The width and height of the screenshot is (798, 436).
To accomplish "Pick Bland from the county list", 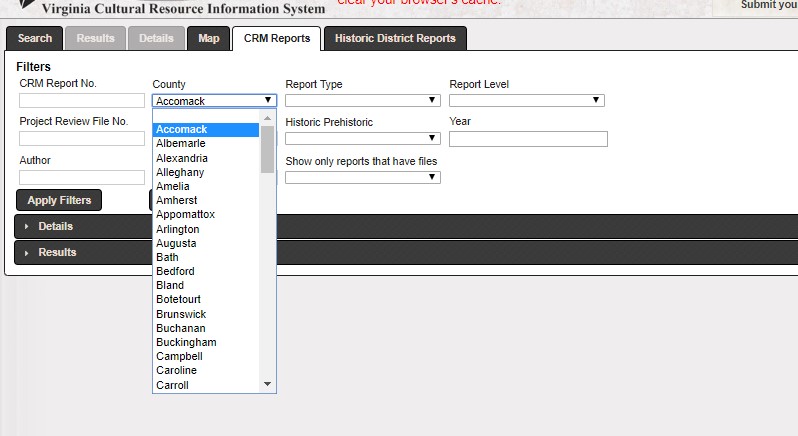I will [x=206, y=285].
